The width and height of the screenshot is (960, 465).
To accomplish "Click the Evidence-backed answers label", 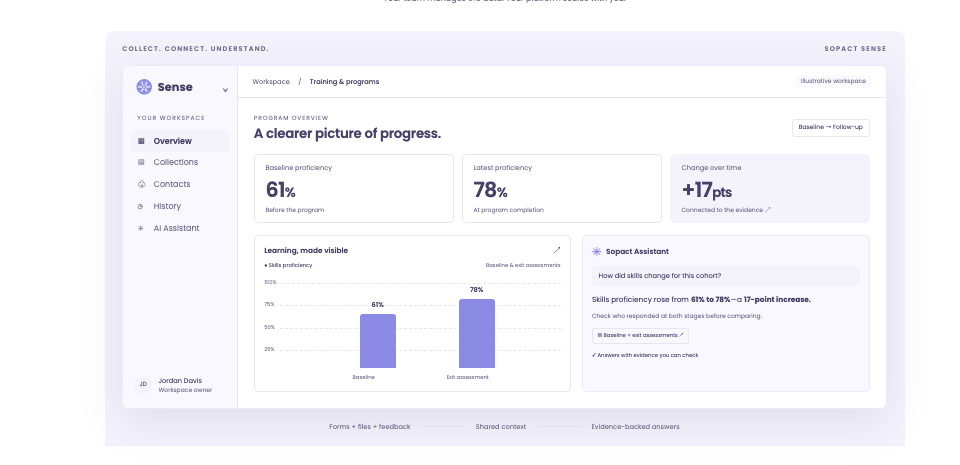I will tap(636, 426).
